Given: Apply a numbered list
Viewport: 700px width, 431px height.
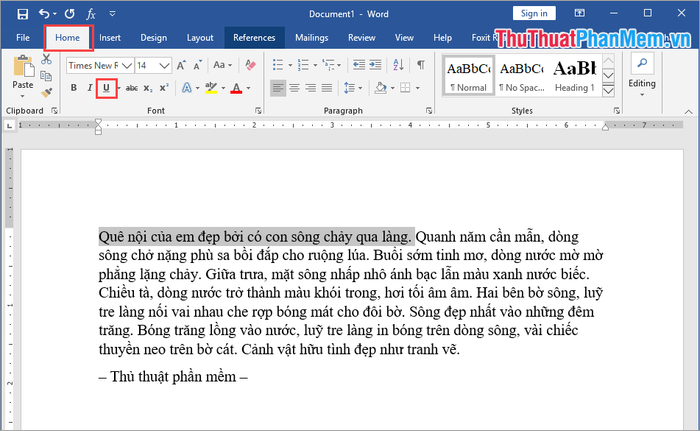Looking at the screenshot, I should tap(303, 65).
